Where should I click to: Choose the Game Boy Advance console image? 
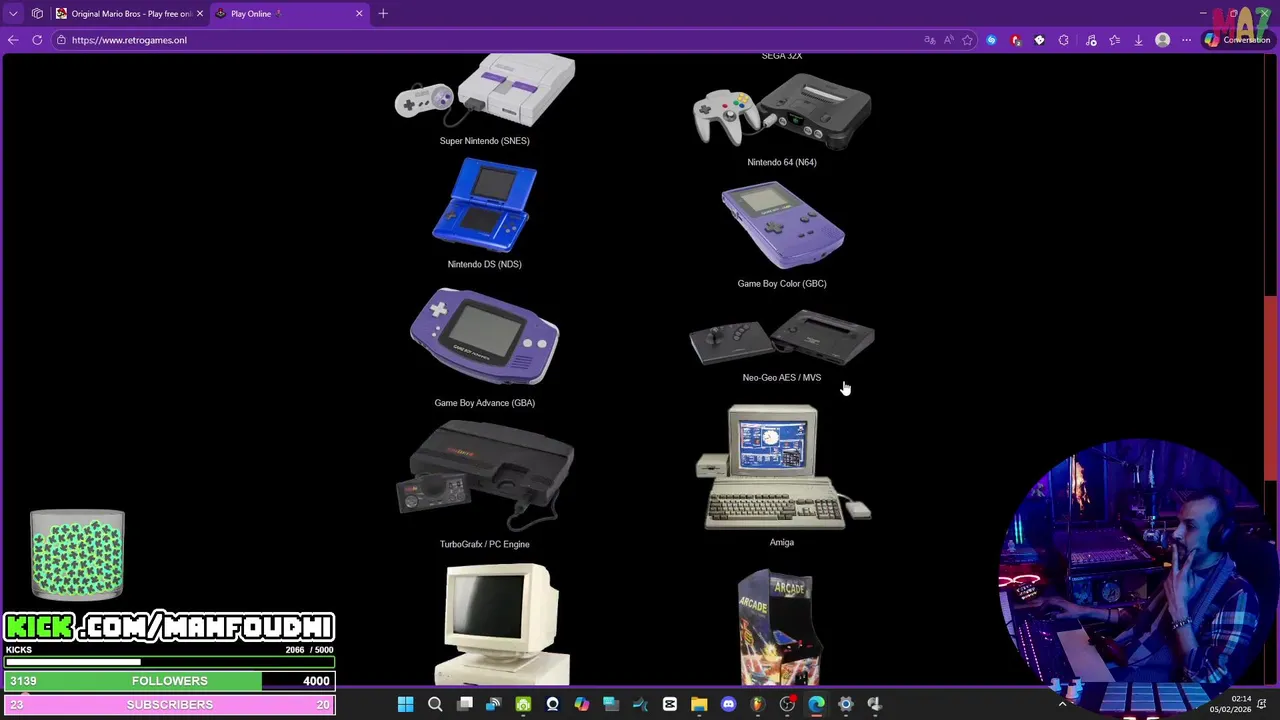point(485,337)
